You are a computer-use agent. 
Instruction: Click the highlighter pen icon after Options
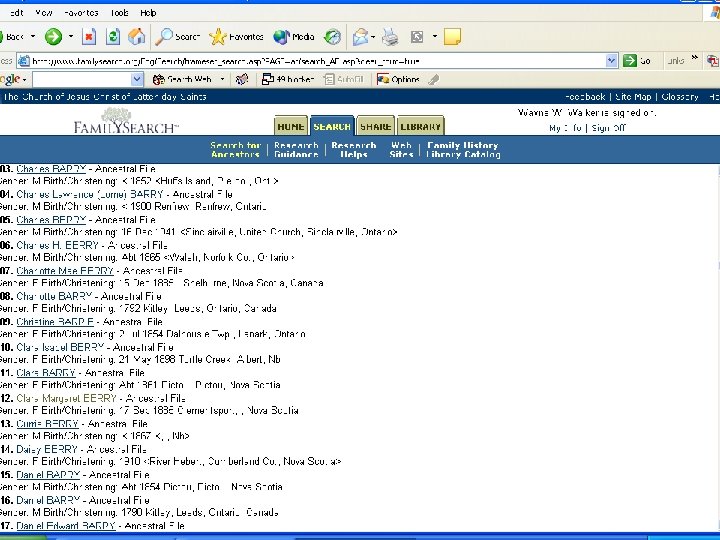(x=433, y=79)
